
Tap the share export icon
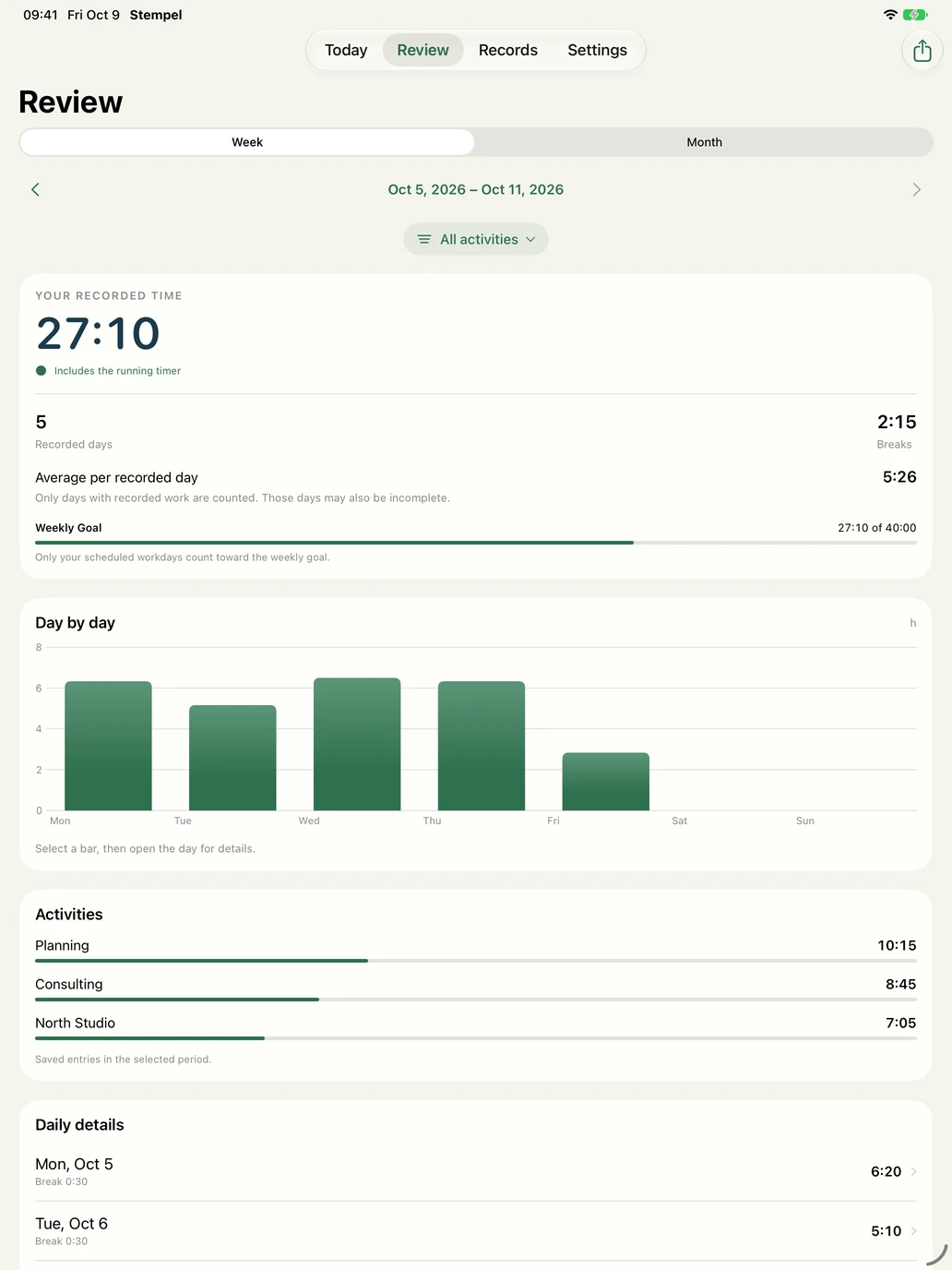point(922,51)
